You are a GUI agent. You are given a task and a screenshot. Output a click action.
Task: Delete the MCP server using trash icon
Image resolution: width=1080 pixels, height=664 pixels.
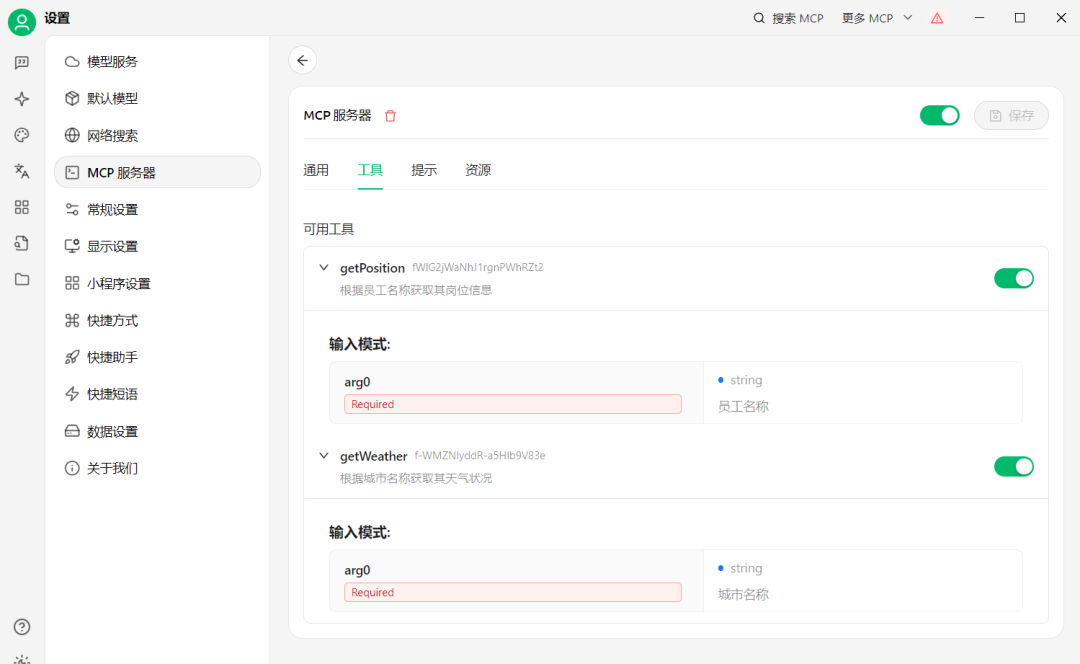[390, 115]
